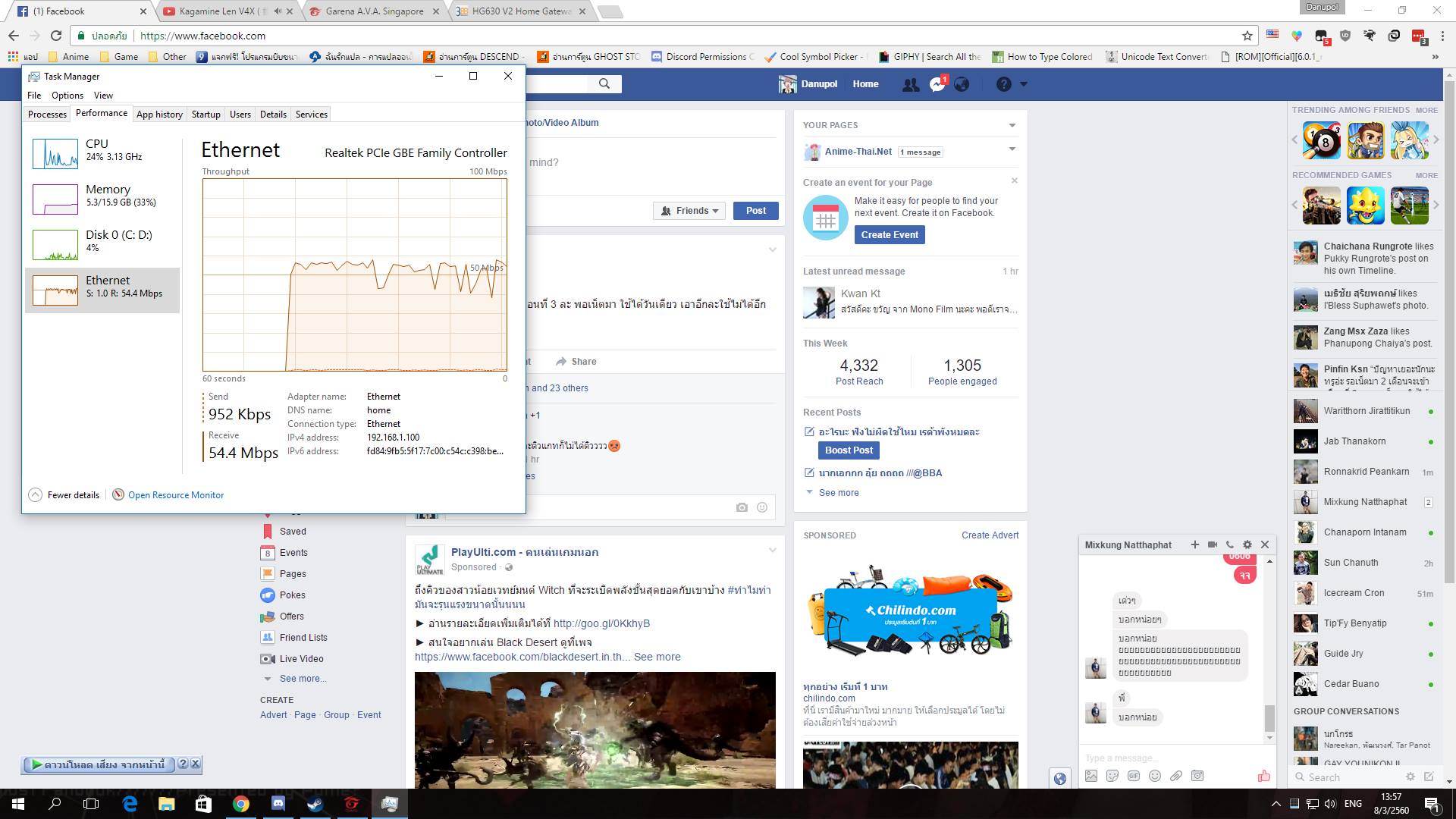The height and width of the screenshot is (819, 1456).
Task: Open Facebook account dropdown arrow in top bar
Action: tap(1024, 84)
